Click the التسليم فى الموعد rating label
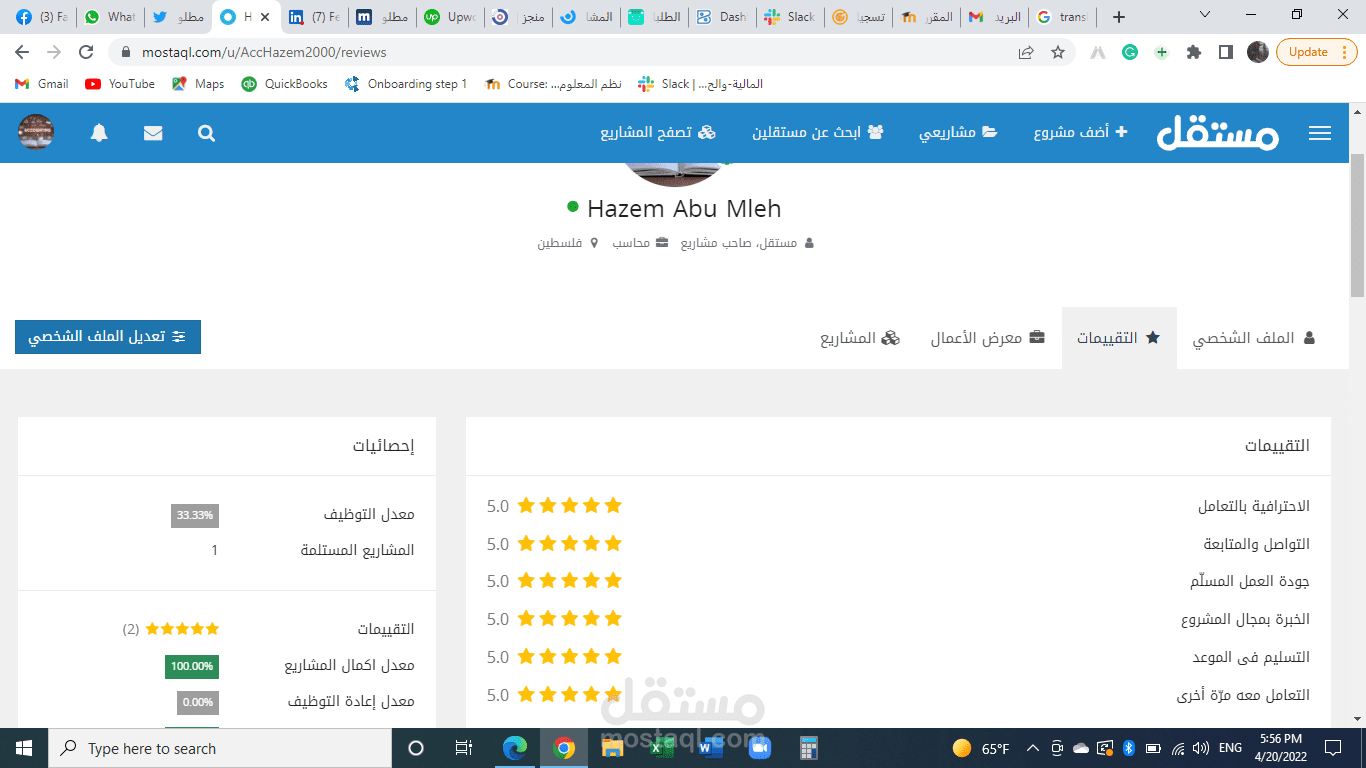1366x768 pixels. coord(1251,657)
